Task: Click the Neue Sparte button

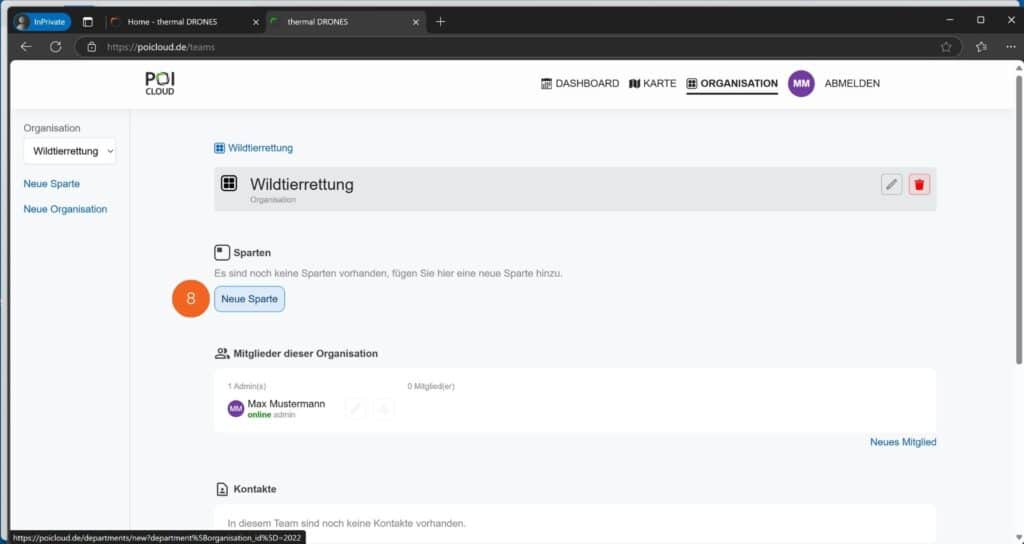Action: (249, 299)
